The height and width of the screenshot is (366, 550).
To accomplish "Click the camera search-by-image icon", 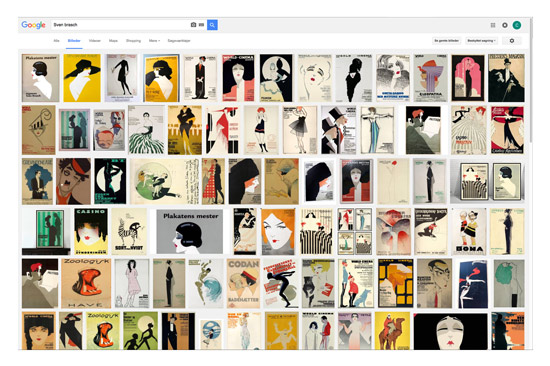I will [x=193, y=25].
